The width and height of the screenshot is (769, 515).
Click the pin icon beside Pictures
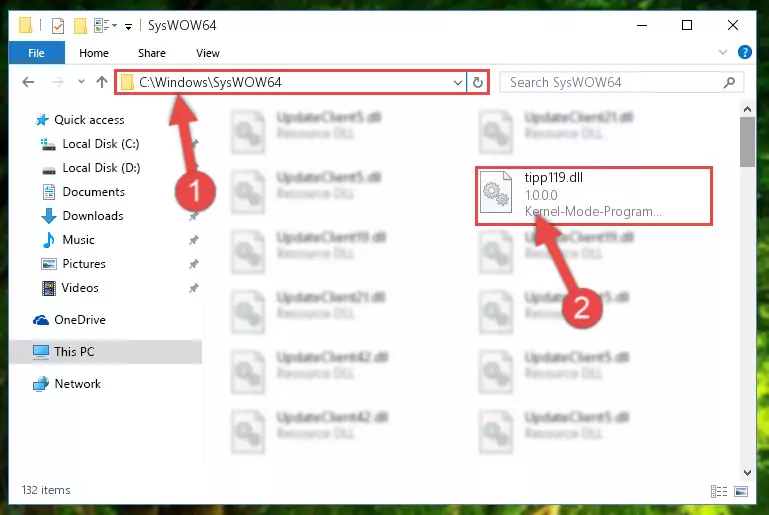(194, 264)
